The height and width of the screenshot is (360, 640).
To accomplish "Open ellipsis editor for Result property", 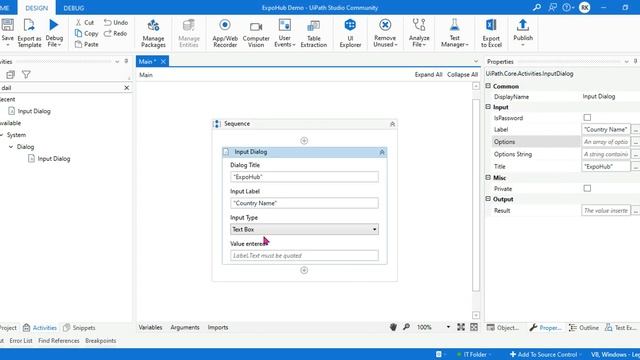I will [x=636, y=211].
